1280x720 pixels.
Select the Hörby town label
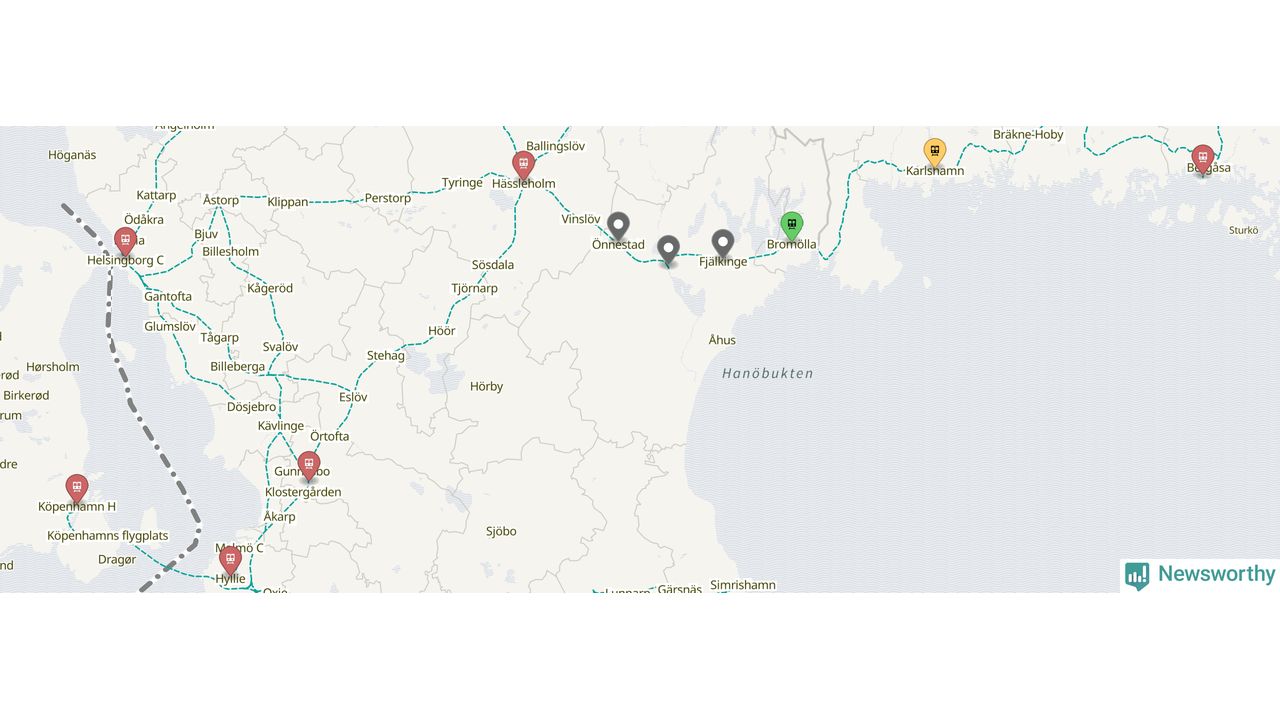pos(487,386)
